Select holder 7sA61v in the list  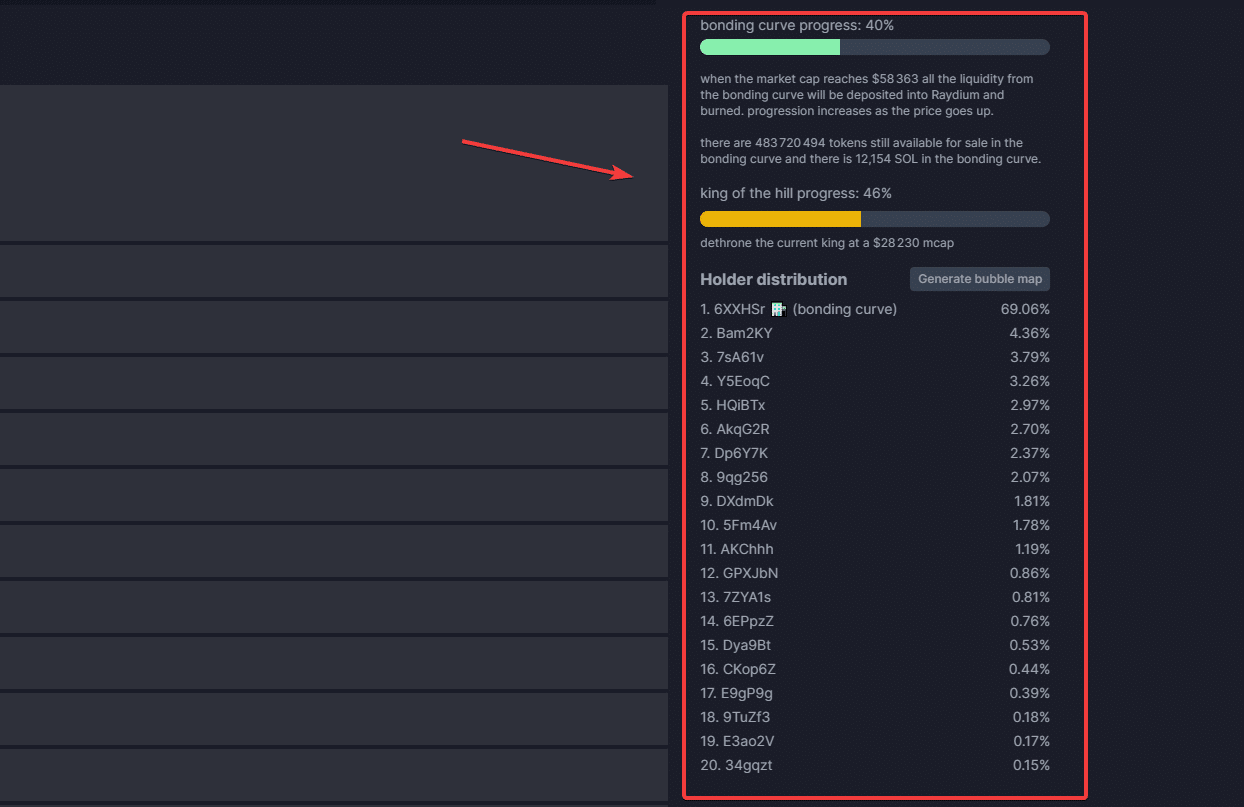pos(739,357)
